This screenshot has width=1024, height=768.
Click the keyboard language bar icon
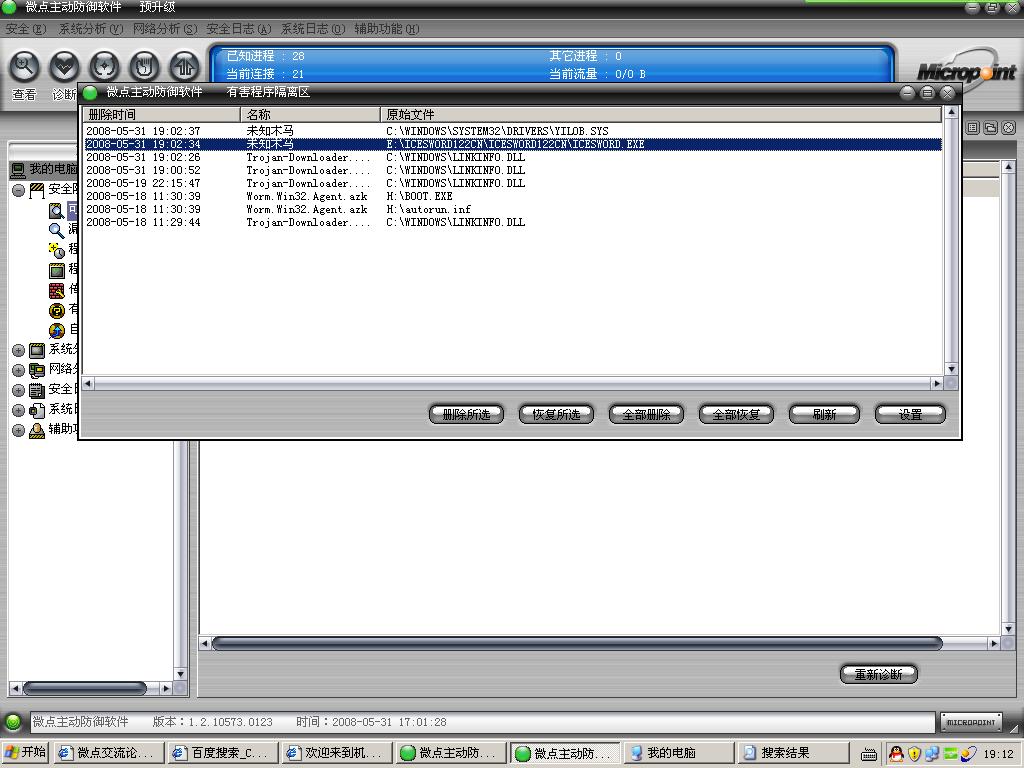point(869,754)
